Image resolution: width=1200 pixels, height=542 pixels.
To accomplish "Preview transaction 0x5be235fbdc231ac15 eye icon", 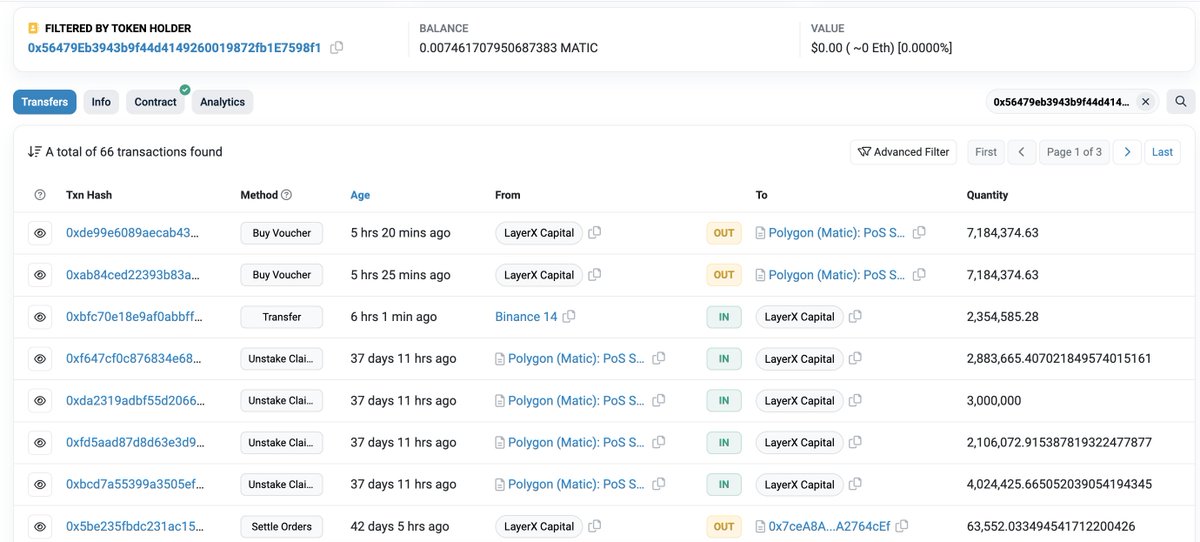I will pos(40,527).
